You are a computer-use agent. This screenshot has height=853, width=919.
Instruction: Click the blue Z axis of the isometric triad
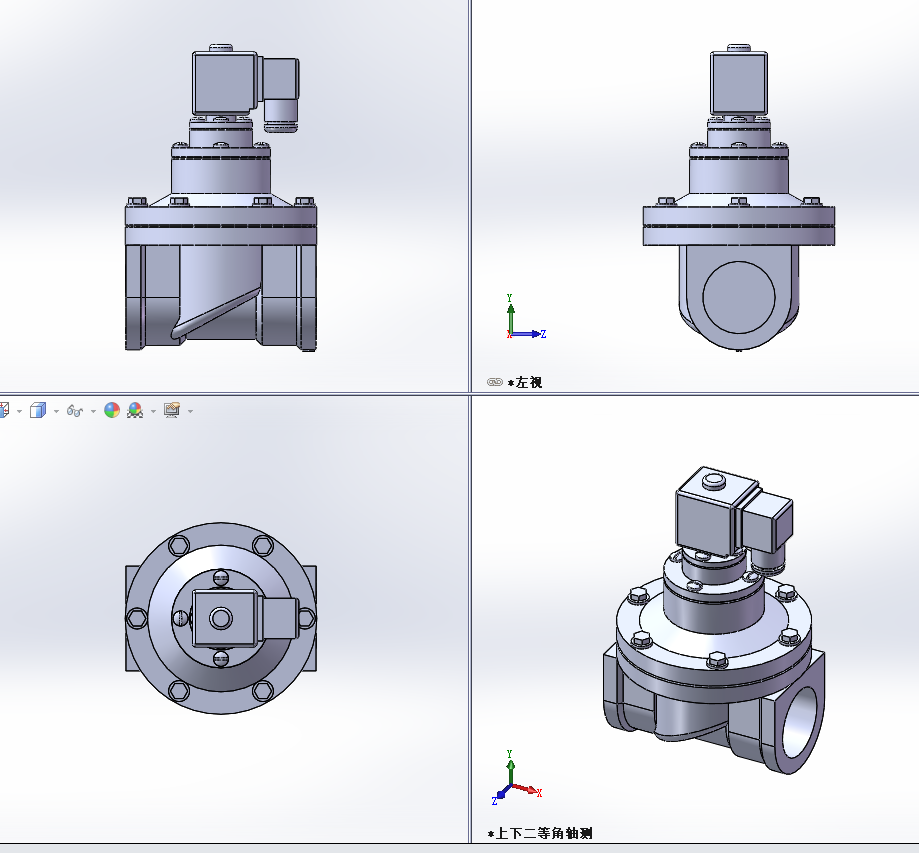[503, 793]
